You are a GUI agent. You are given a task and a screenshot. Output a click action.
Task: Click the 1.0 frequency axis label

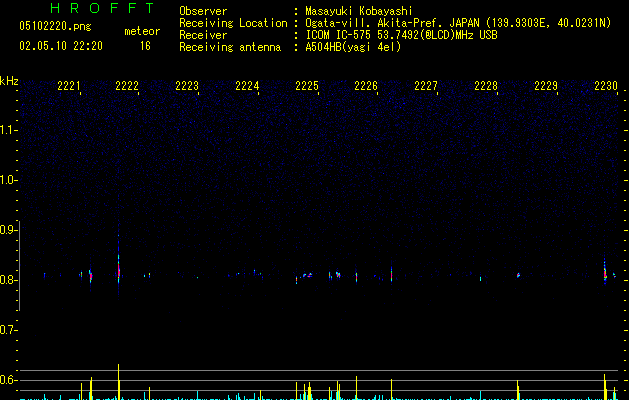tap(8, 180)
